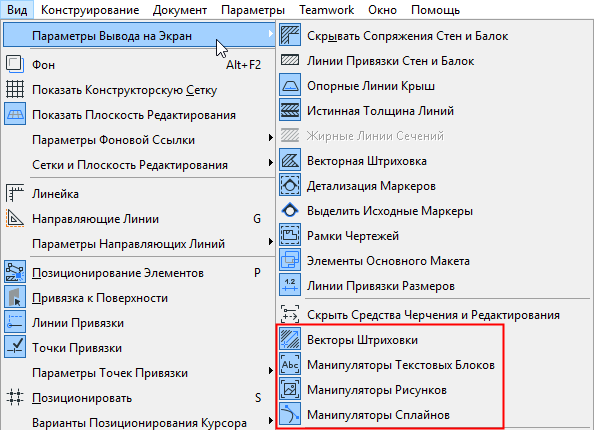Click the Манипуляторы Рисунков icon
594x430 pixels.
coord(290,389)
